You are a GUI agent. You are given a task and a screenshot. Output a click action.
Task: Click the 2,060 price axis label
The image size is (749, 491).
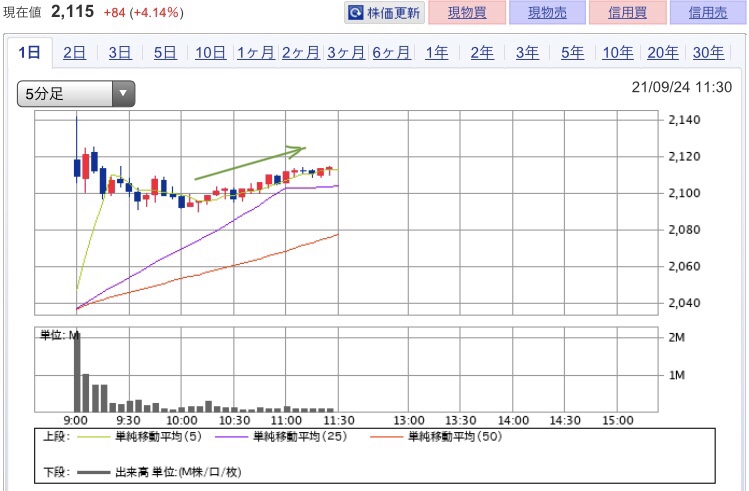[x=684, y=266]
